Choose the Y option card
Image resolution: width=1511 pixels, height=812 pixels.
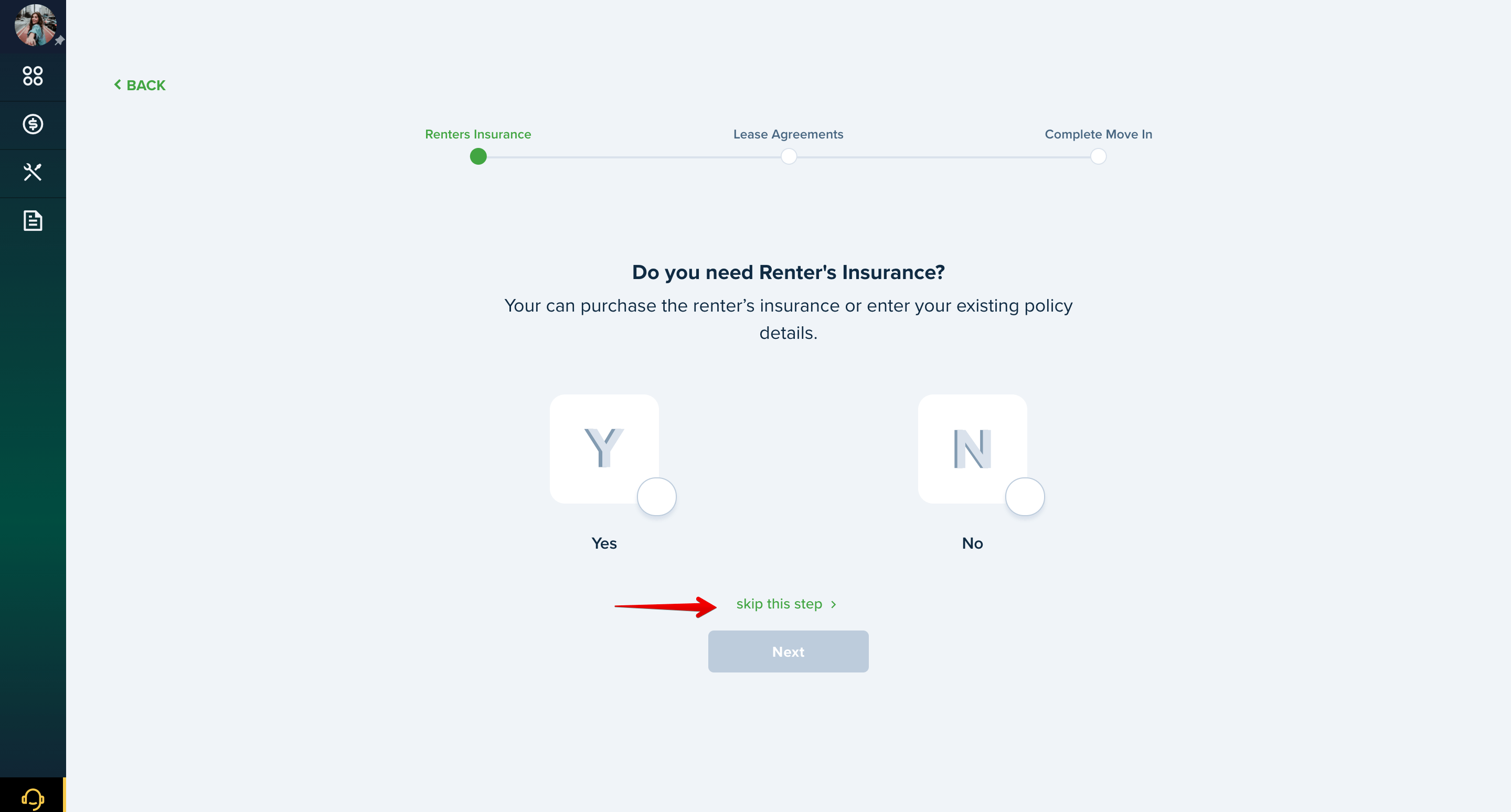point(604,448)
